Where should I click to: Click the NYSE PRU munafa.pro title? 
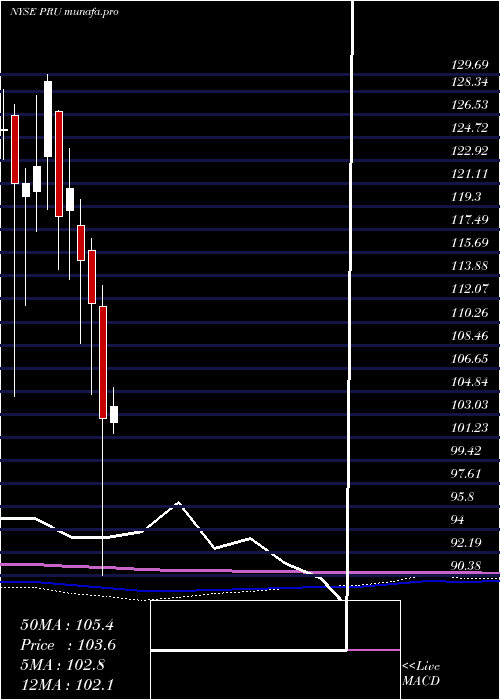[64, 12]
